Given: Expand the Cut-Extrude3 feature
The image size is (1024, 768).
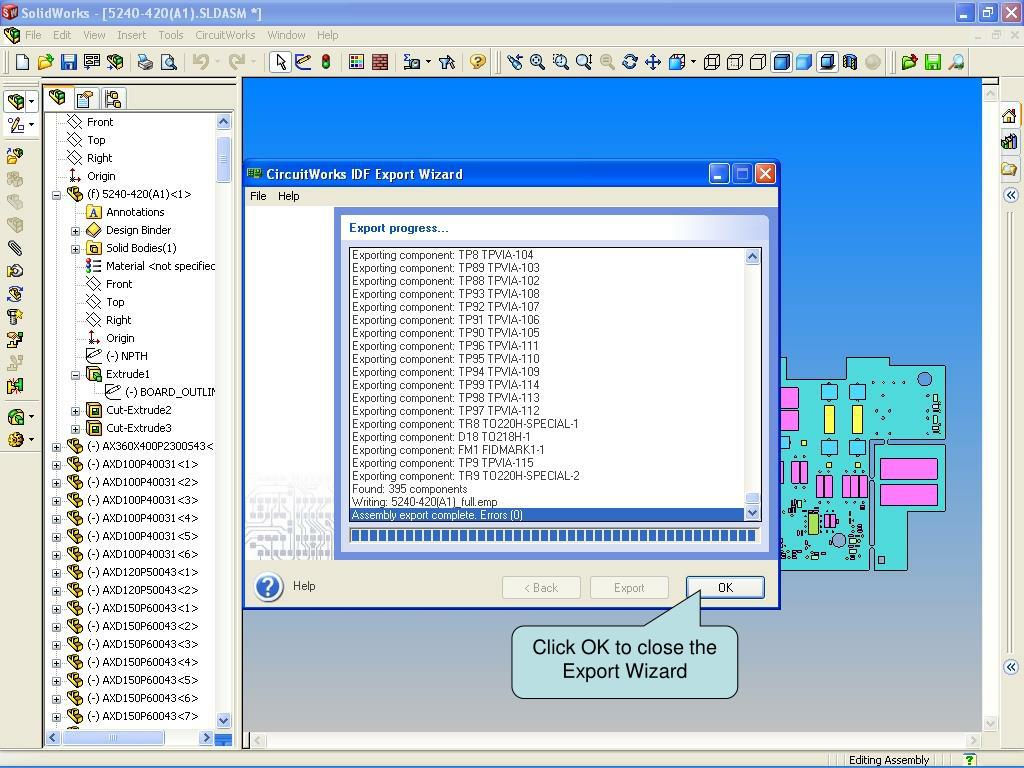Looking at the screenshot, I should tap(76, 429).
